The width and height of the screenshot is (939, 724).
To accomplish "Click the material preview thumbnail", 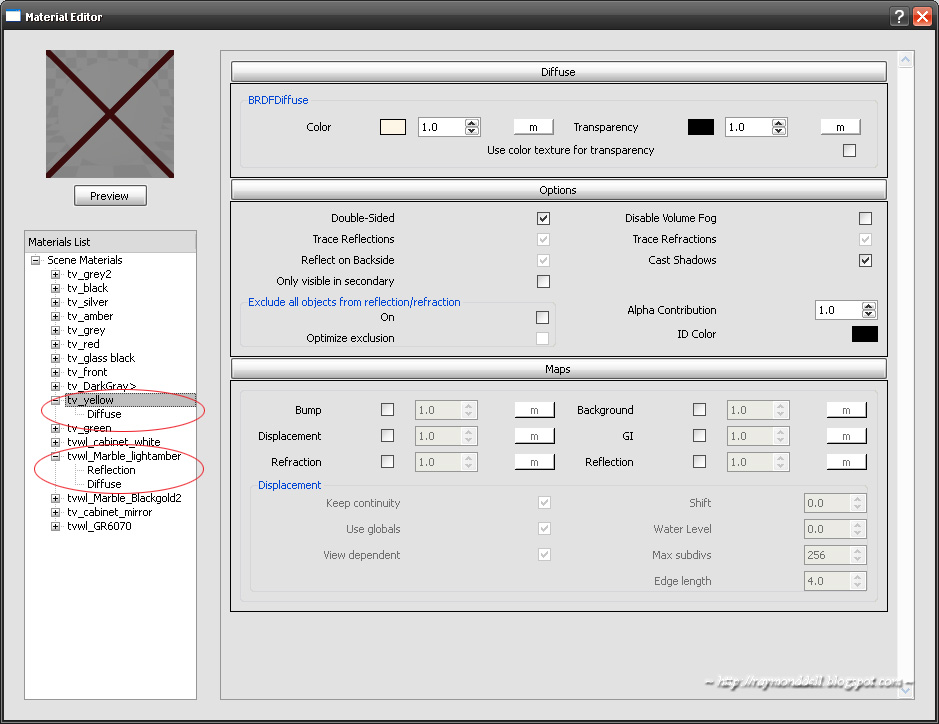I will pos(110,114).
